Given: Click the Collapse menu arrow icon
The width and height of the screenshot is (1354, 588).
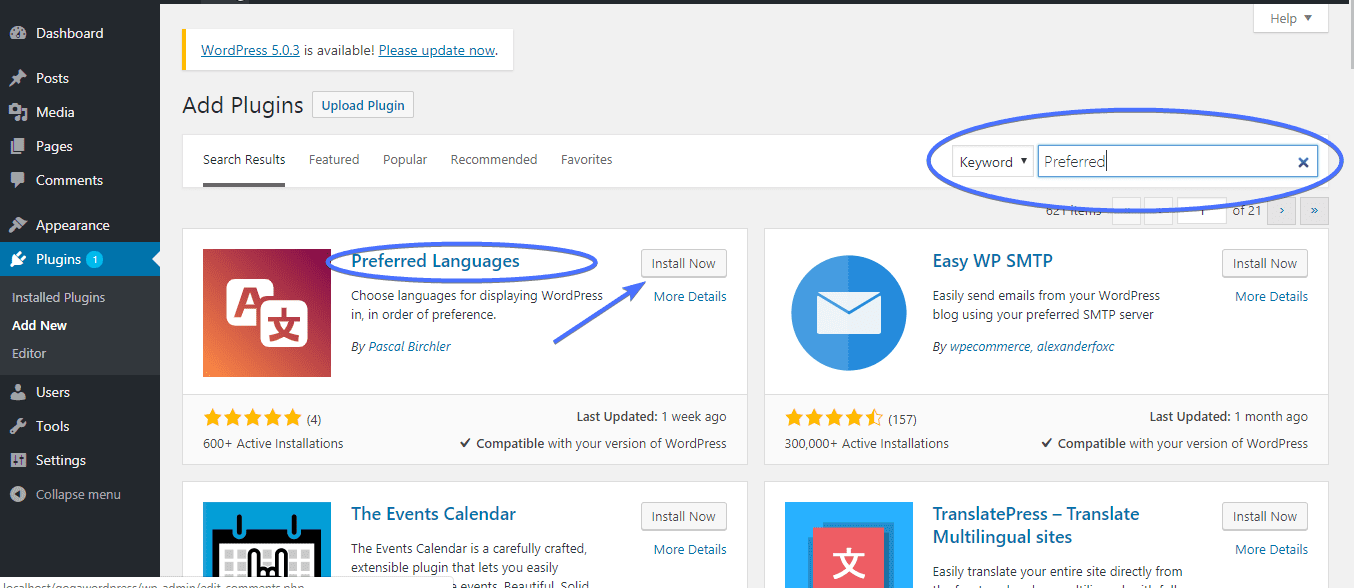Looking at the screenshot, I should click(x=18, y=494).
